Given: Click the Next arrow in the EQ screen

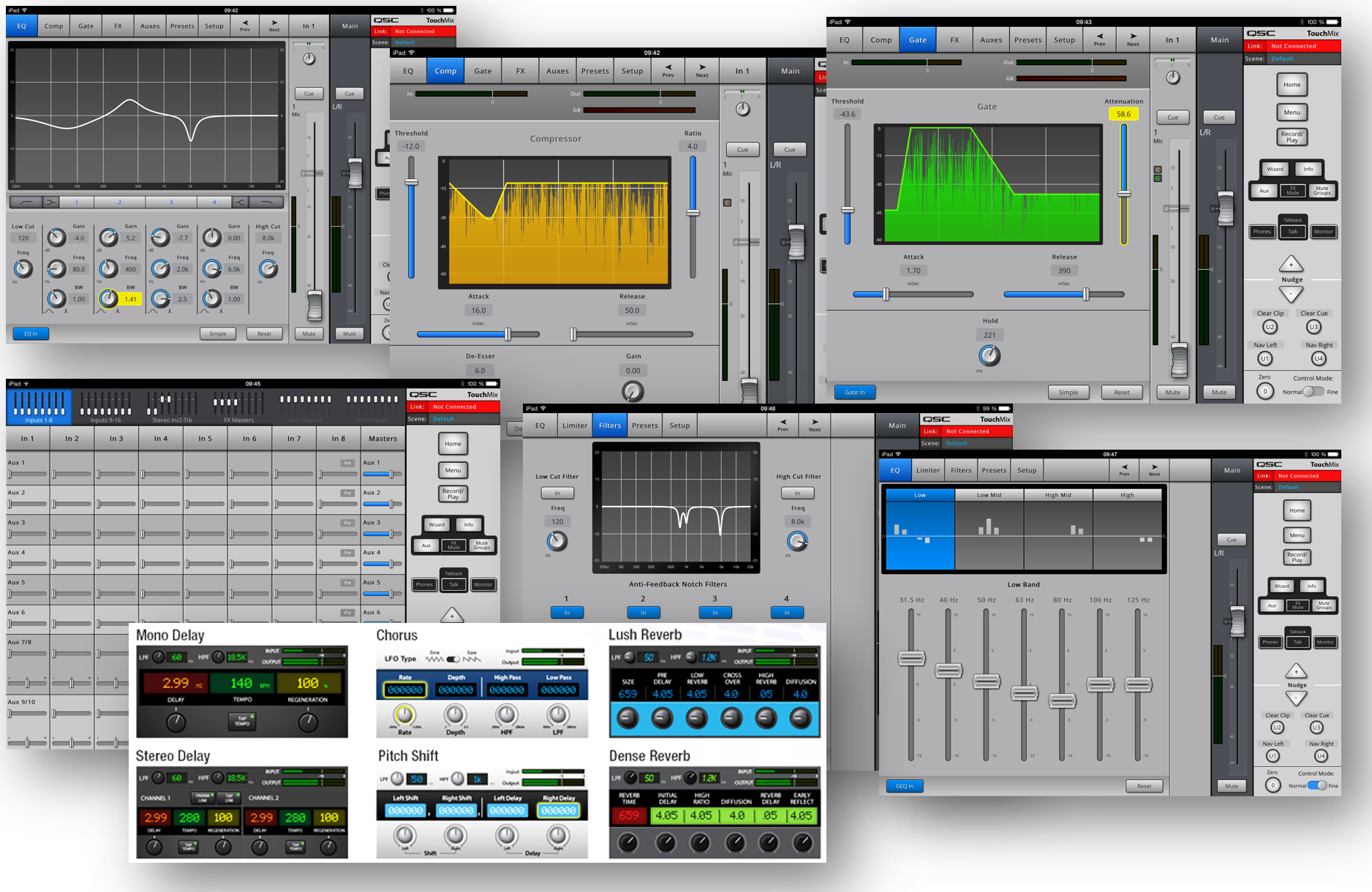Looking at the screenshot, I should tap(274, 26).
